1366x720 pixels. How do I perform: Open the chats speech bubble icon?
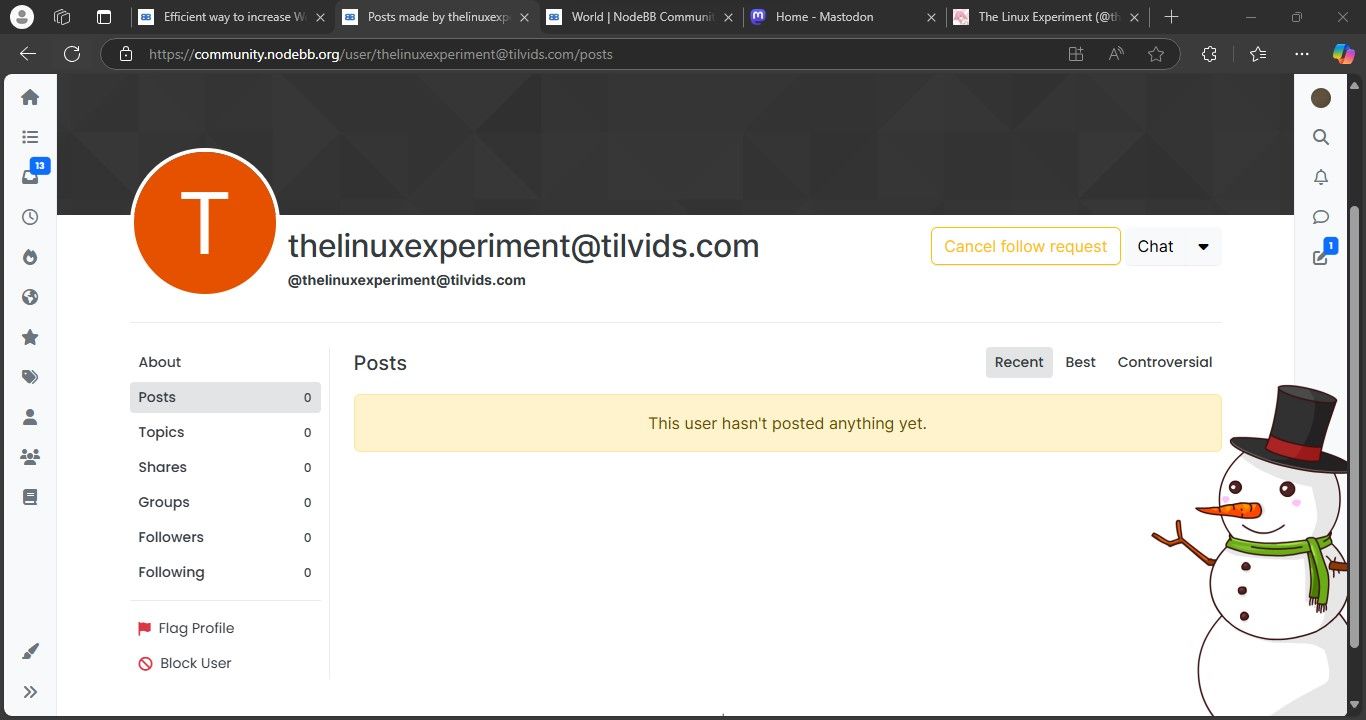tap(1321, 217)
